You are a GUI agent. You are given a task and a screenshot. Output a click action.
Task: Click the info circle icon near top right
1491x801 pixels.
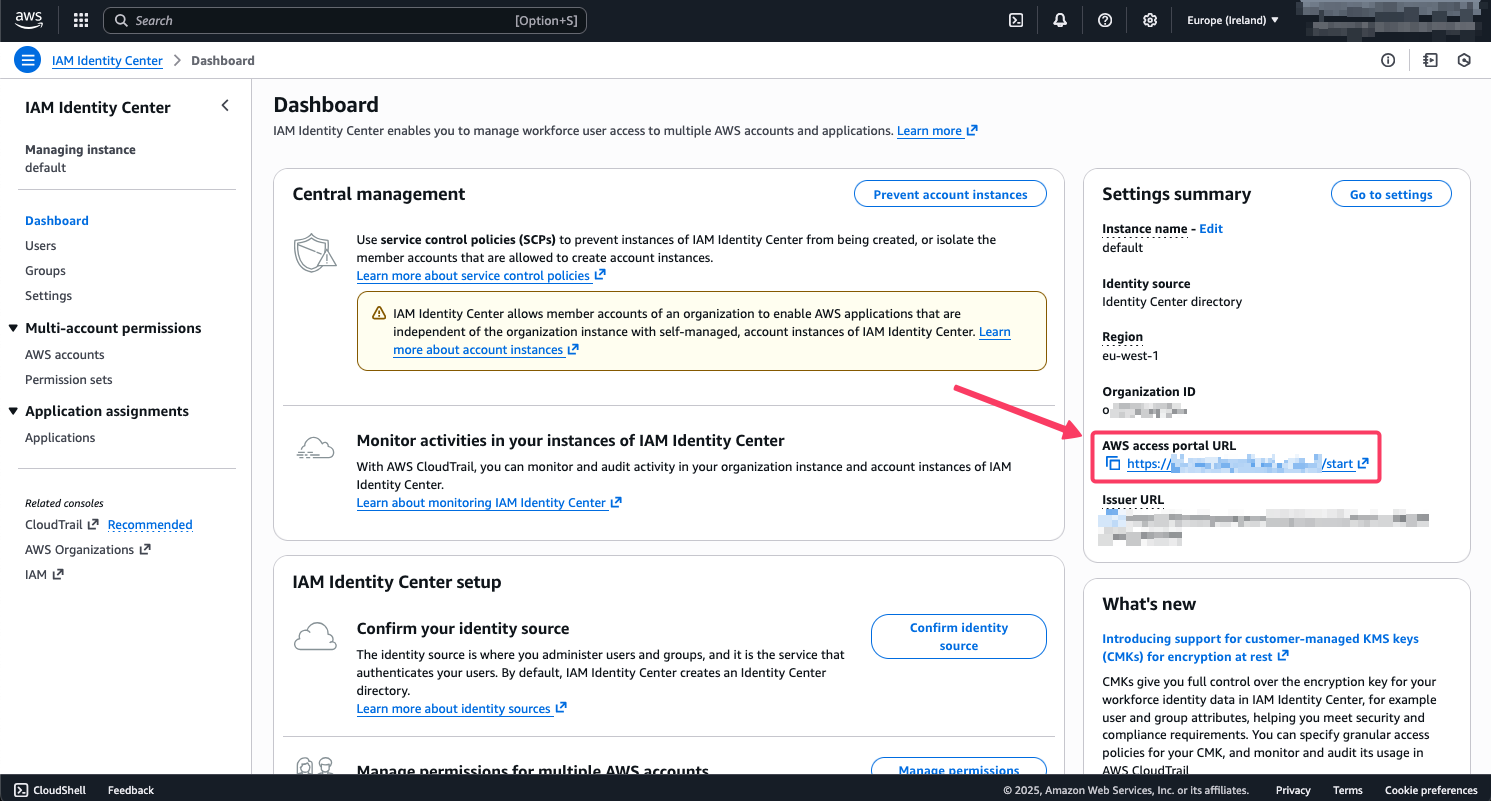tap(1388, 60)
